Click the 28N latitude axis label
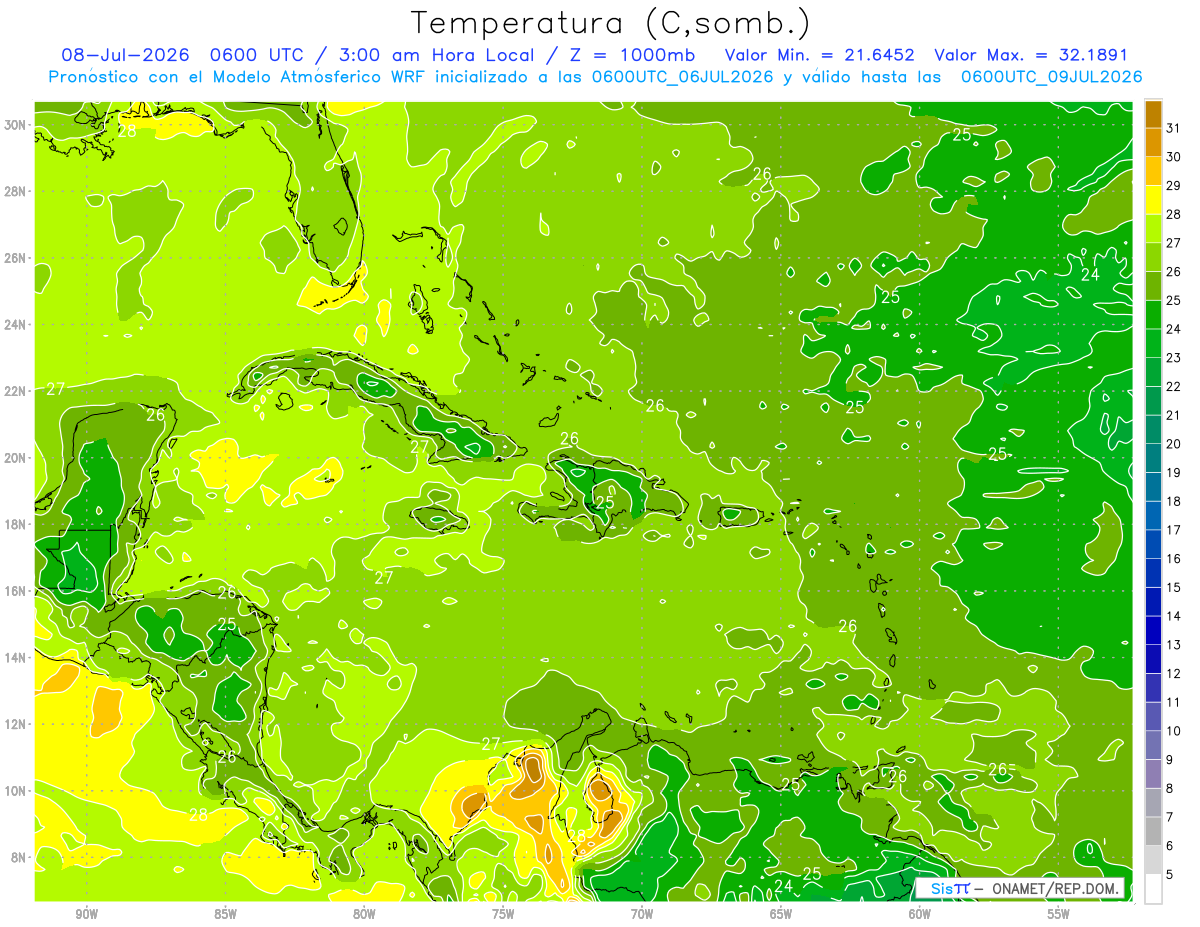Viewport: 1200px width, 927px height. [x=15, y=191]
